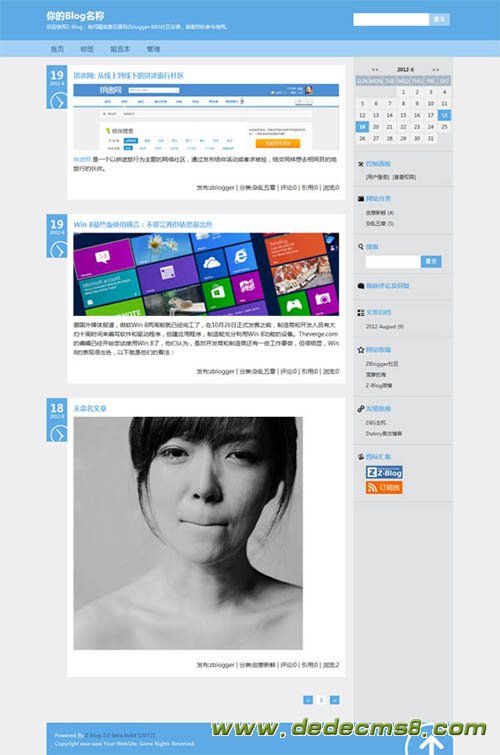Click the Windows 8 start screen image
This screenshot has height=755, width=500.
pyautogui.click(x=206, y=274)
